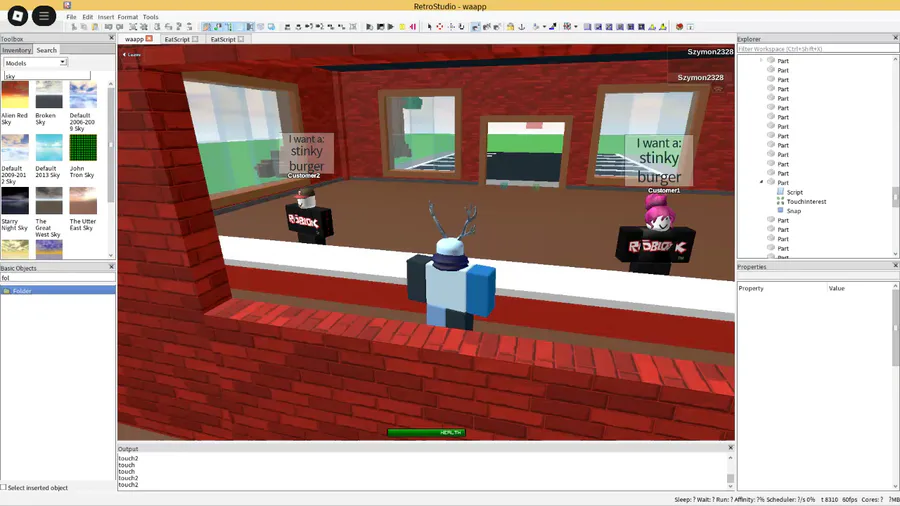Select the red Move tool
This screenshot has width=900, height=506.
(x=440, y=27)
